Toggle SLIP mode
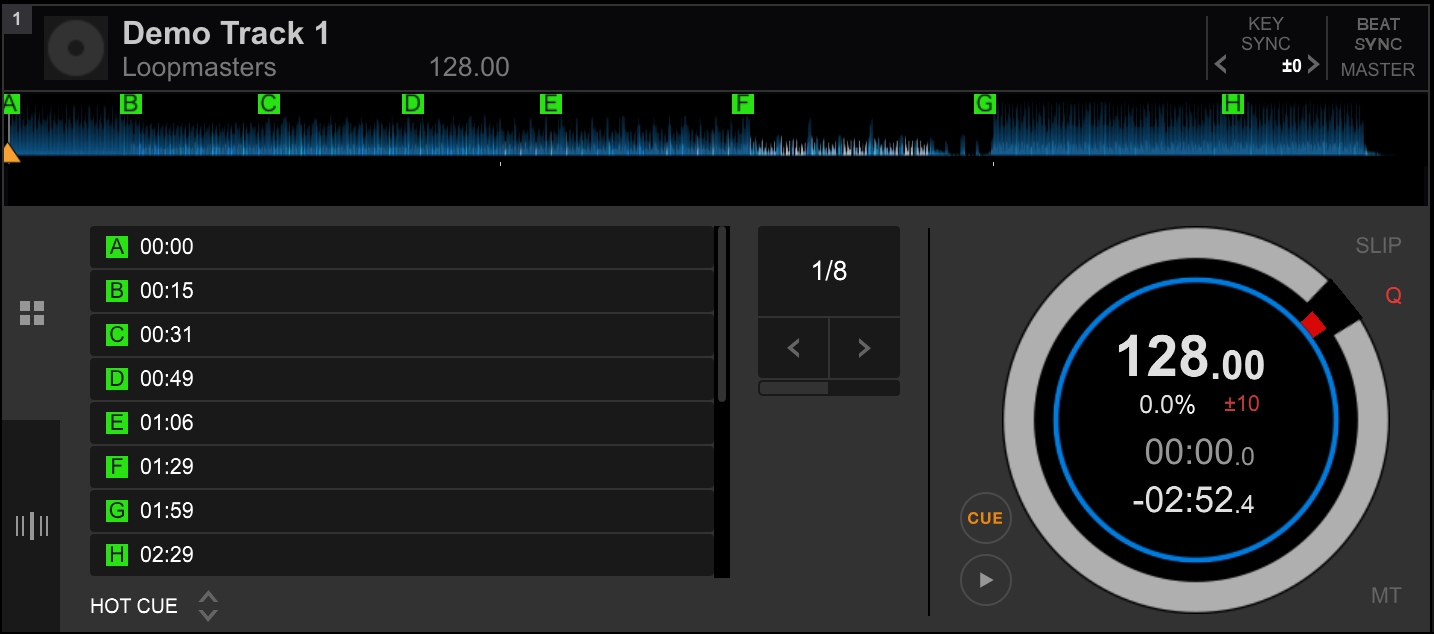This screenshot has width=1434, height=634. (1378, 246)
